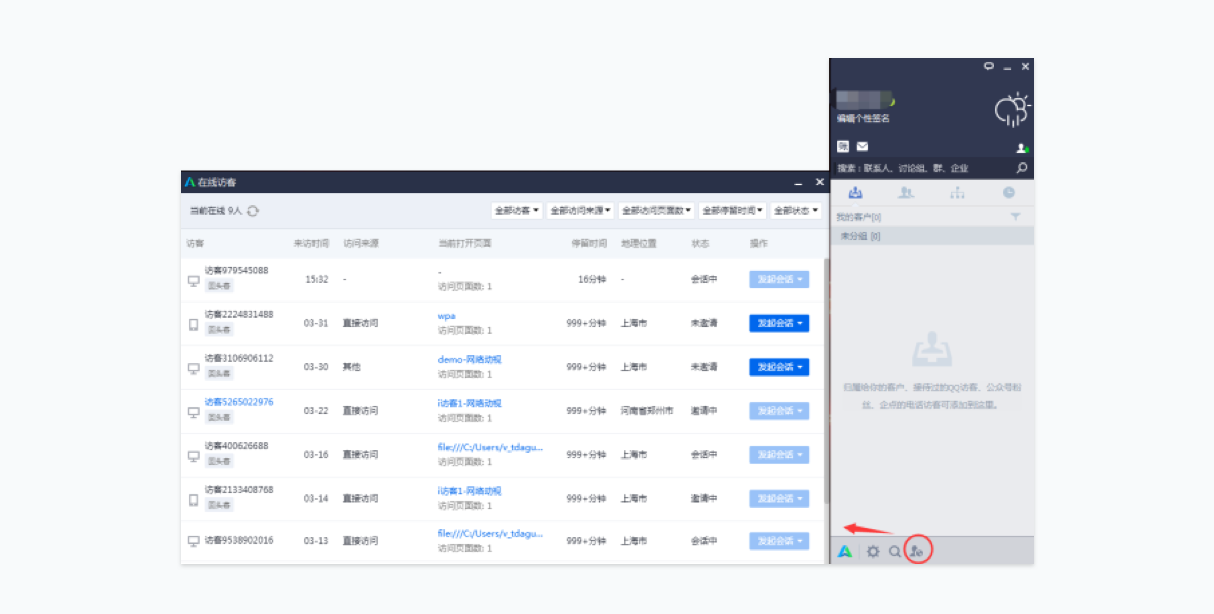Click the 停留时间 column header
The image size is (1214, 614).
589,243
